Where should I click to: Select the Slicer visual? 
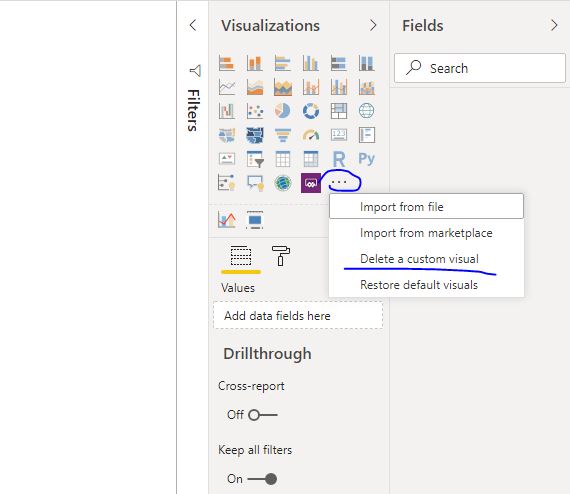click(254, 159)
